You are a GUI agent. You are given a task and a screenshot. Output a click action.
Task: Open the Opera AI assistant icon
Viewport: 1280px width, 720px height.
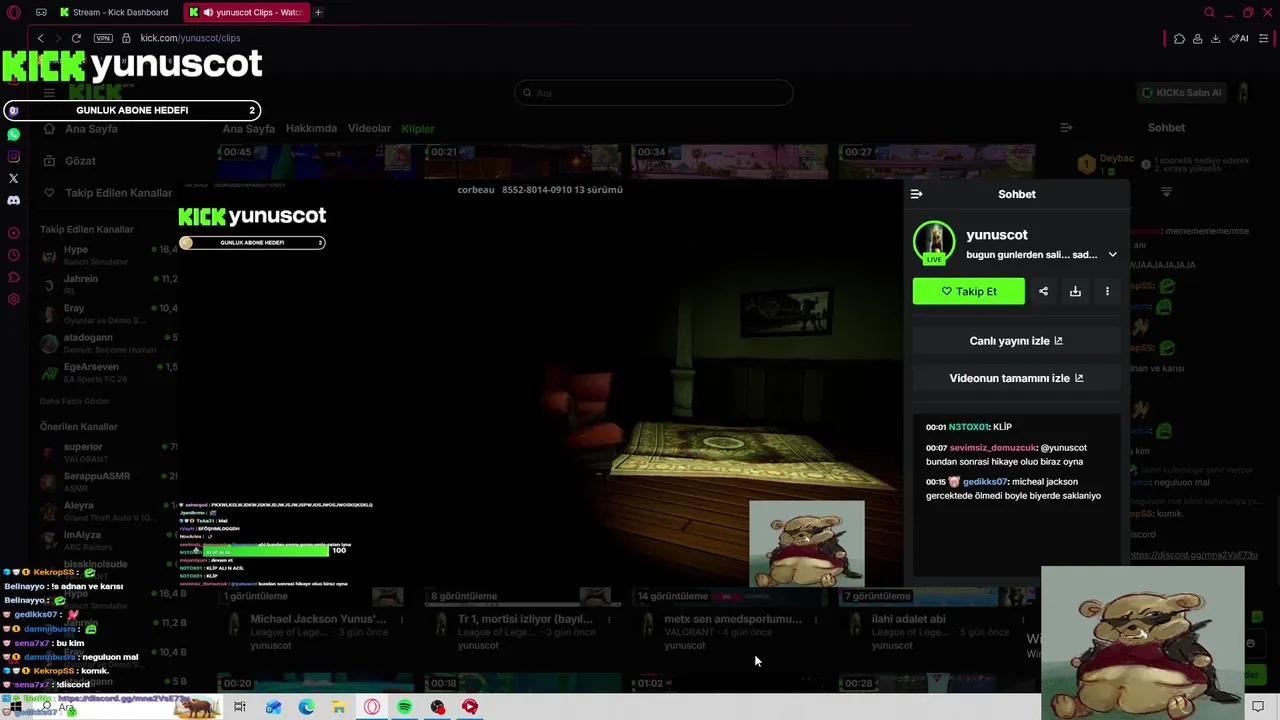tap(1239, 38)
